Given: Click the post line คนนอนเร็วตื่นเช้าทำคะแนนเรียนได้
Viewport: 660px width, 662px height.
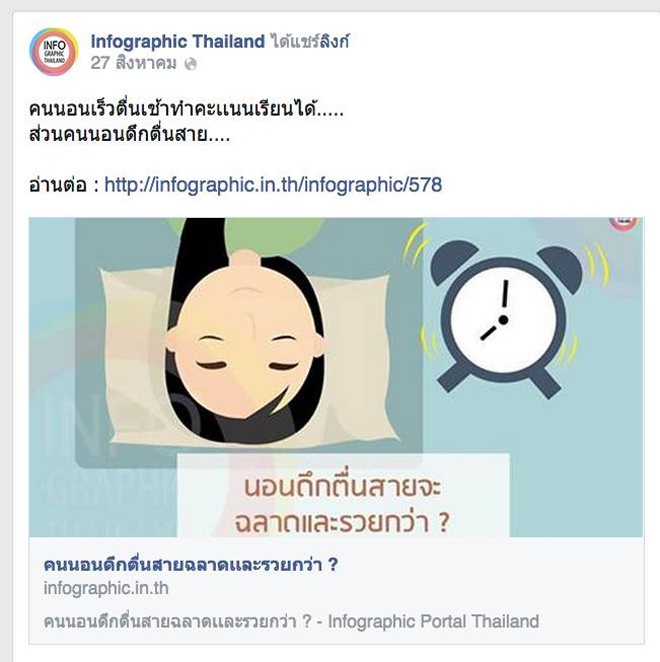Looking at the screenshot, I should [186, 109].
